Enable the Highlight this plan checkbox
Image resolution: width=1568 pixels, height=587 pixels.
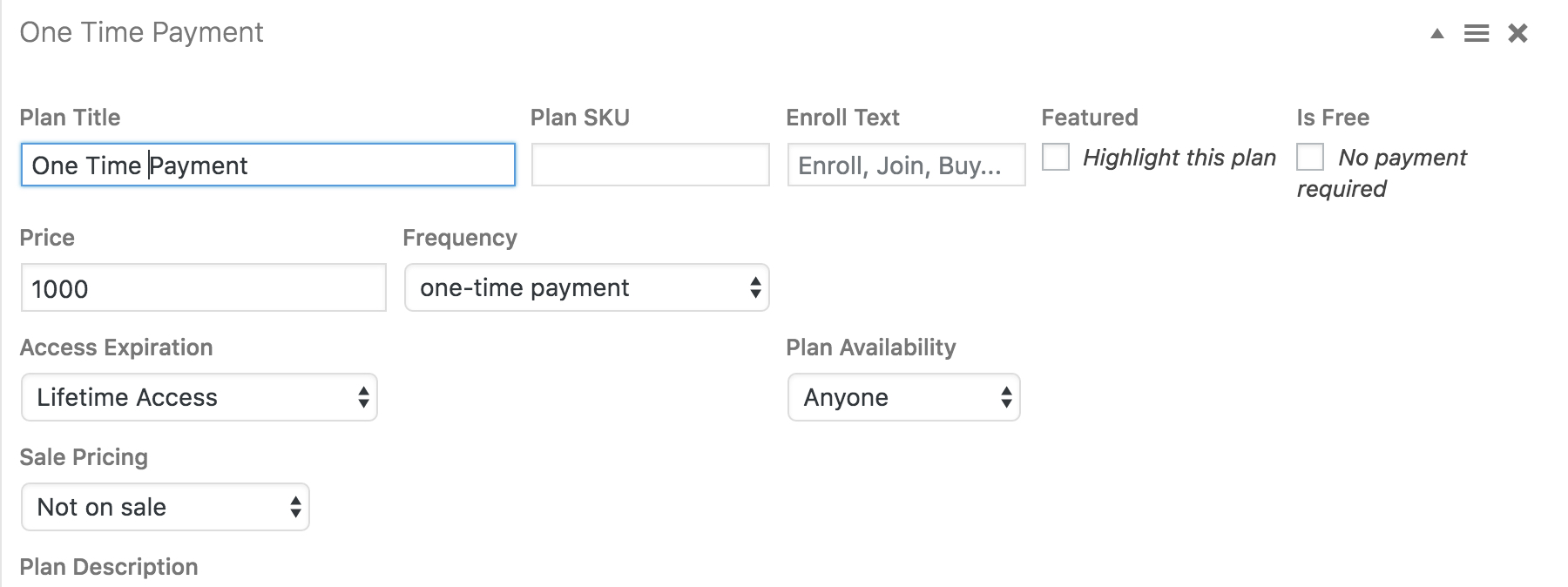pos(1056,157)
